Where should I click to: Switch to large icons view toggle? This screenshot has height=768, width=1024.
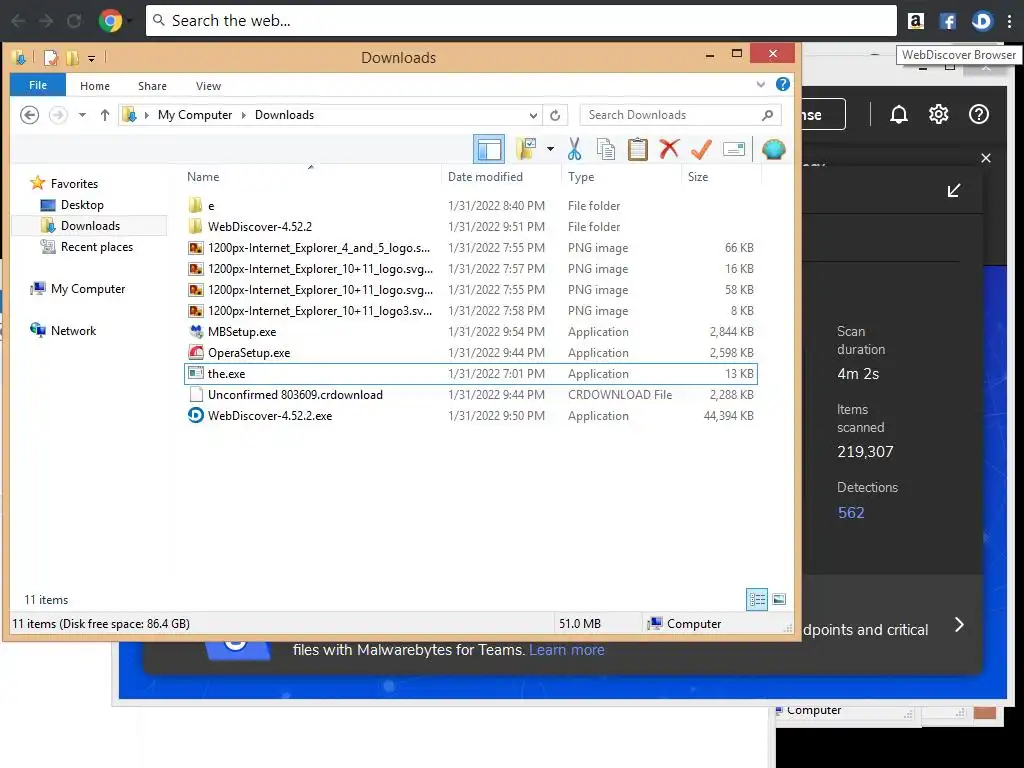coord(778,600)
